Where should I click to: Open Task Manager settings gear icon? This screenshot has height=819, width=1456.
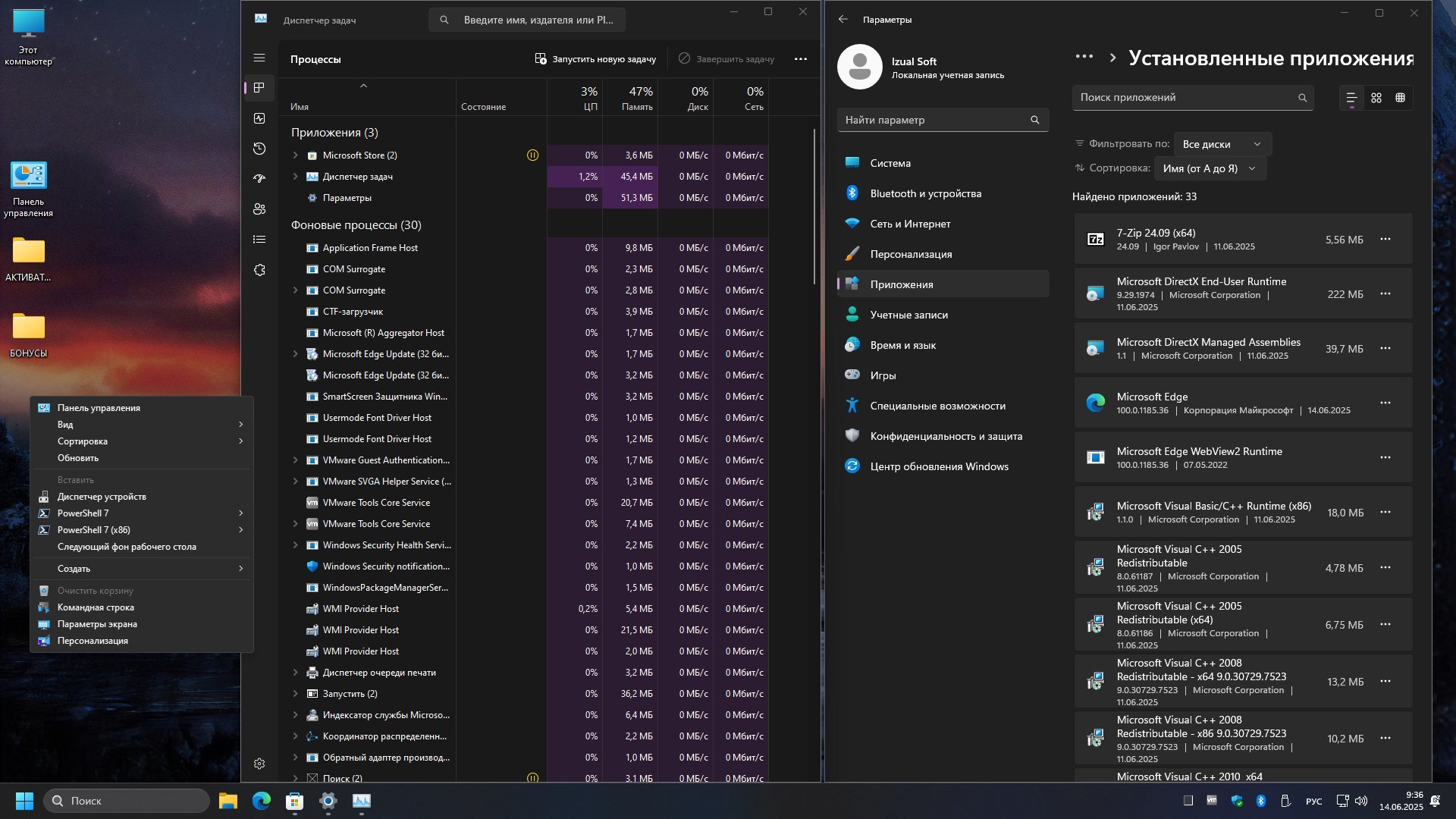[x=259, y=764]
